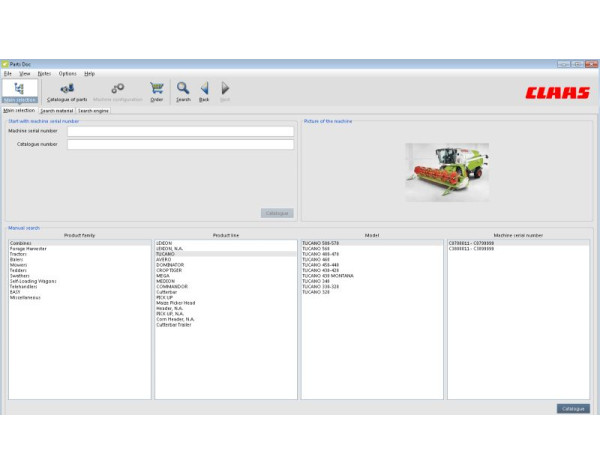The width and height of the screenshot is (600, 475).
Task: Go Back using the left arrow
Action: [x=204, y=89]
